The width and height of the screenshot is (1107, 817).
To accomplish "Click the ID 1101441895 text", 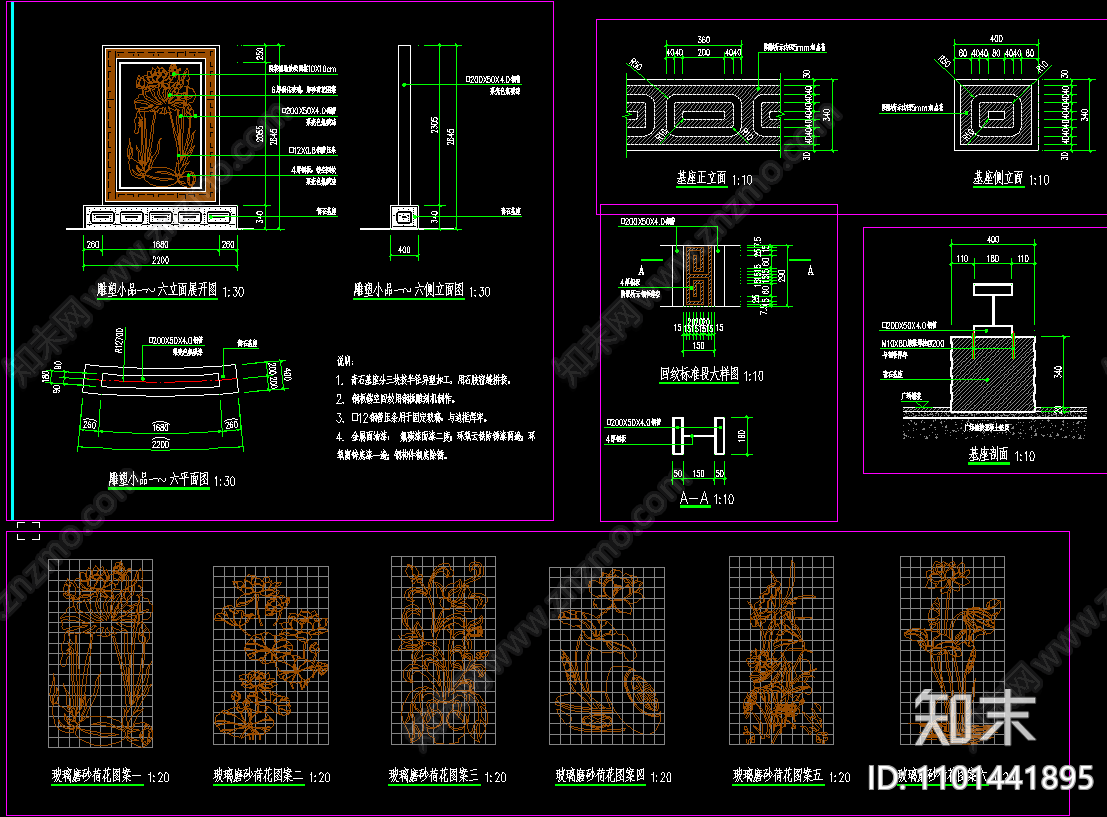I will click(x=980, y=777).
